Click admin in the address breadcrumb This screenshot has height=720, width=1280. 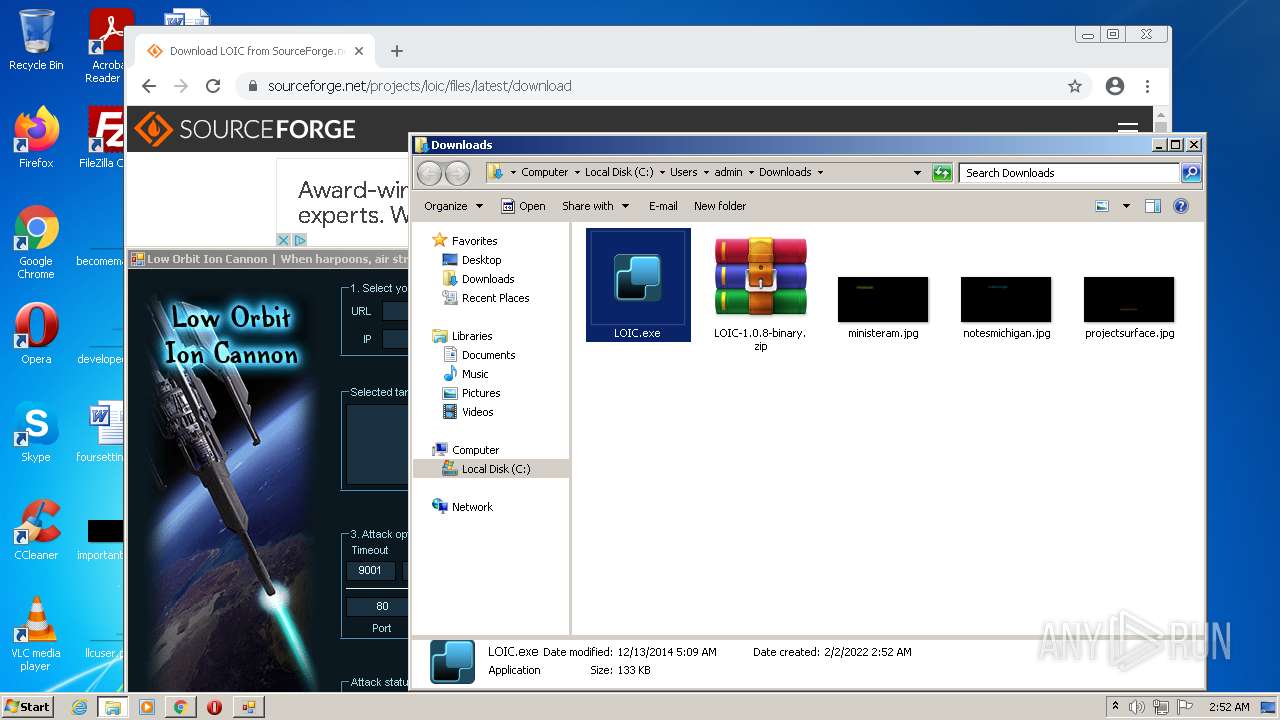click(x=728, y=172)
